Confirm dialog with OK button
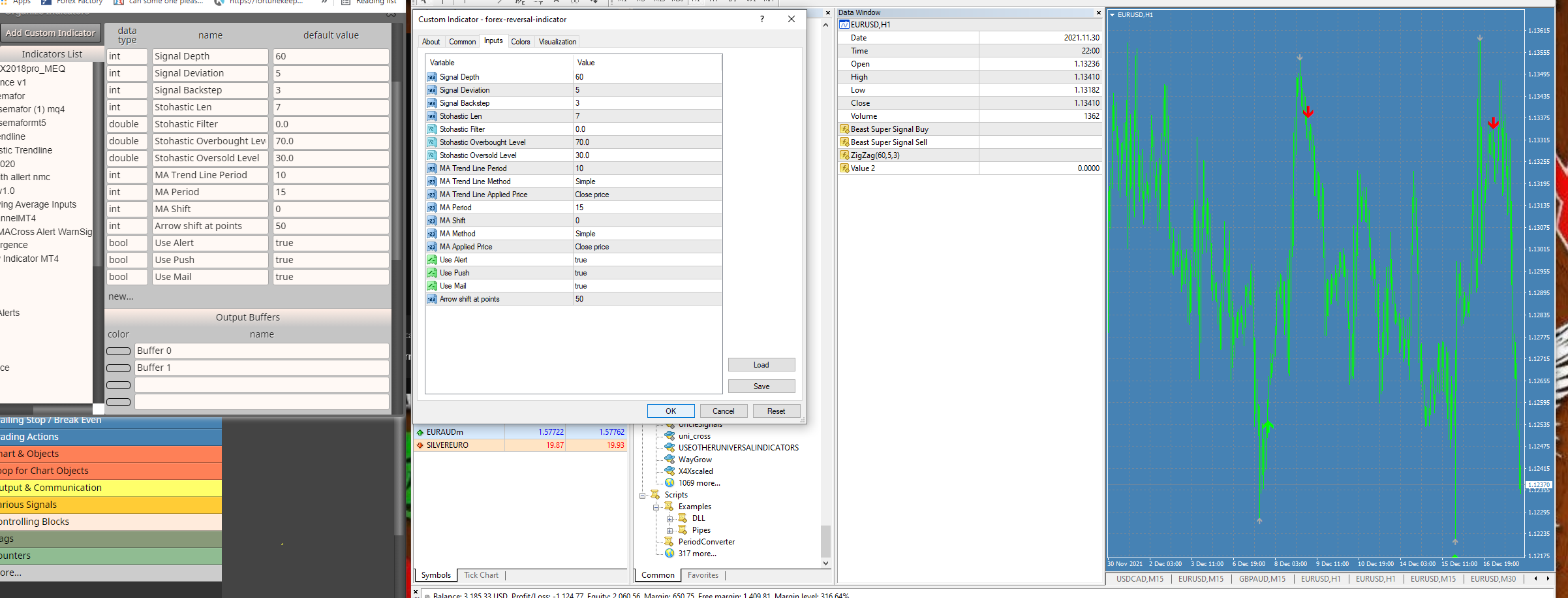Image resolution: width=1568 pixels, height=598 pixels. click(x=671, y=411)
